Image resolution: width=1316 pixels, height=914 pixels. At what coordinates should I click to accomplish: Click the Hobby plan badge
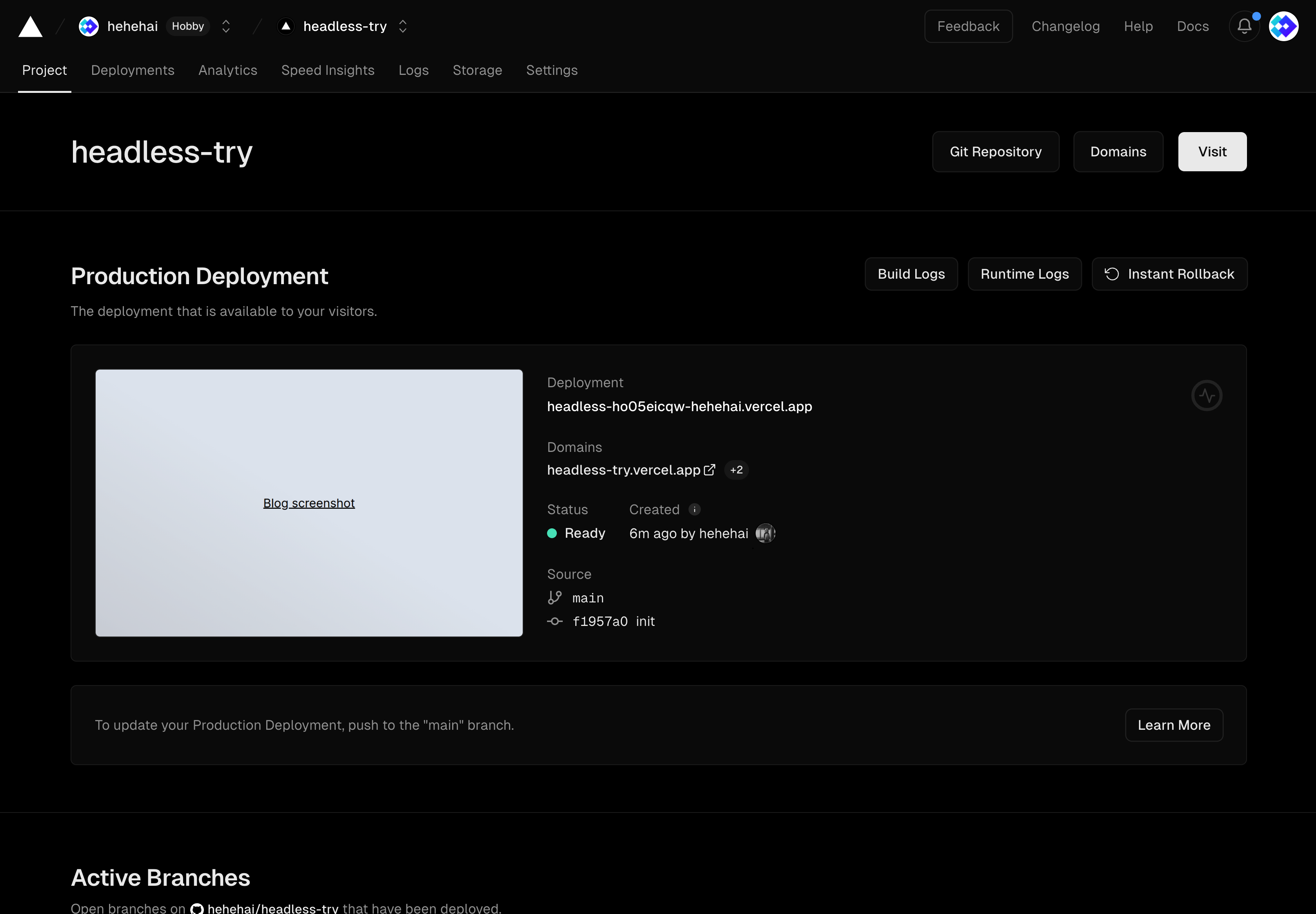point(188,26)
